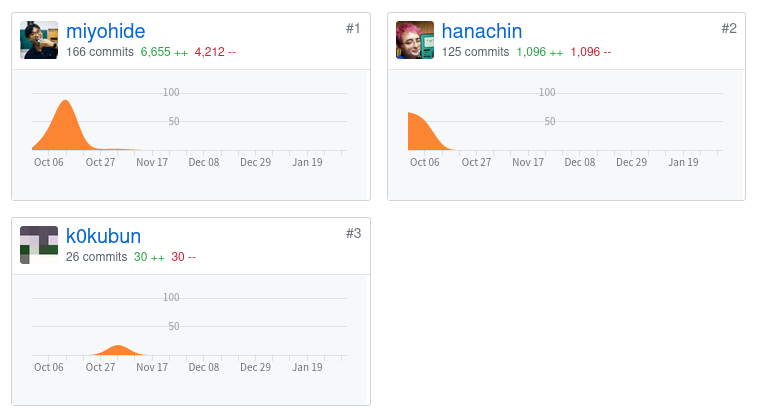View hanachin's 125 commits
This screenshot has width=757, height=415.
pyautogui.click(x=476, y=52)
